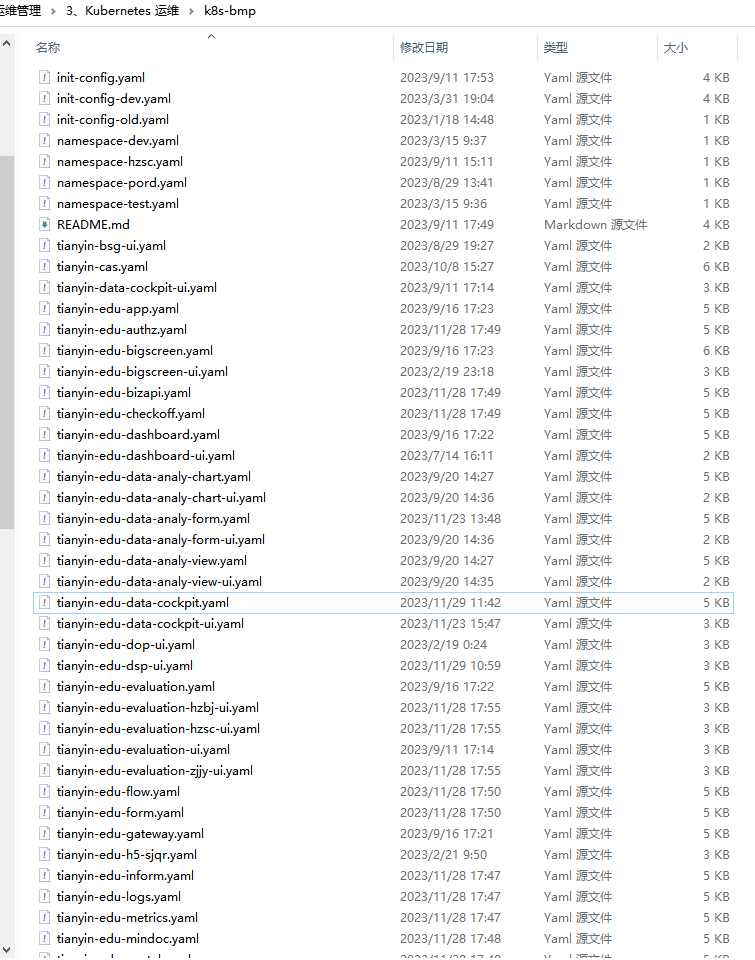Click the tianyin-edu-flow.yaml file icon
Image resolution: width=755 pixels, height=960 pixels.
[x=44, y=791]
